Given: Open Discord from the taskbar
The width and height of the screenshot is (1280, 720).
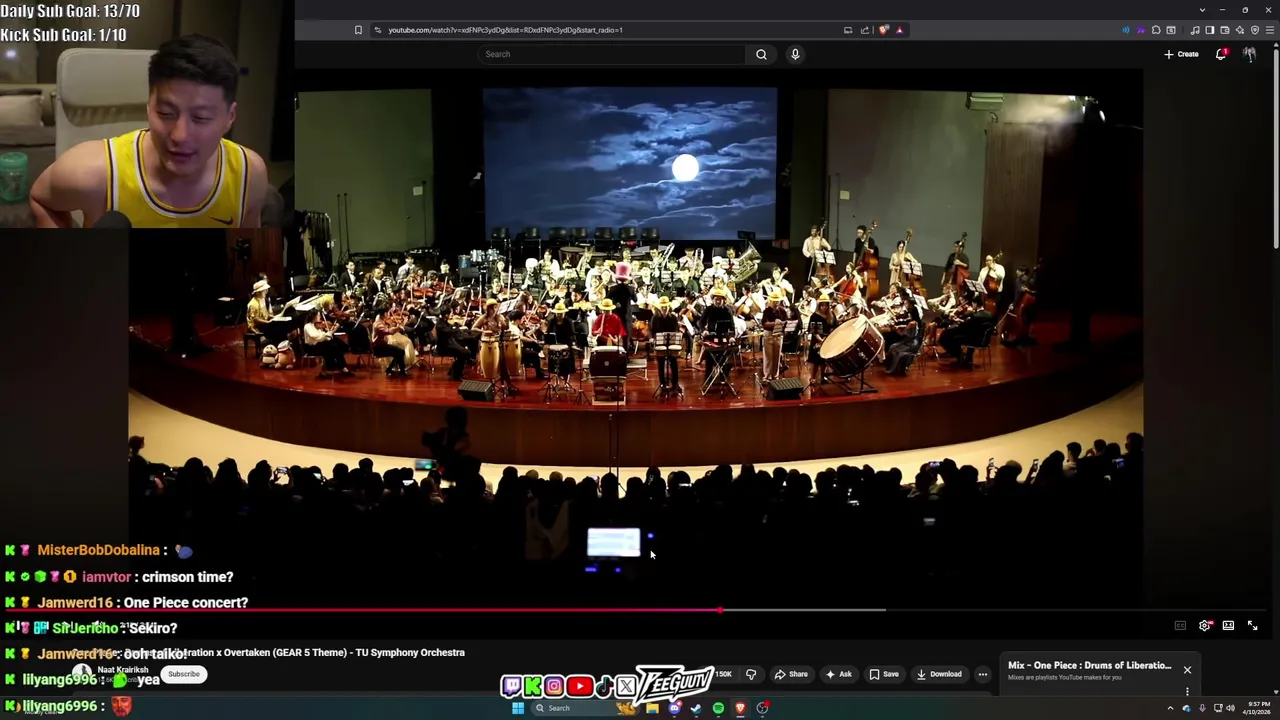Looking at the screenshot, I should pyautogui.click(x=675, y=708).
